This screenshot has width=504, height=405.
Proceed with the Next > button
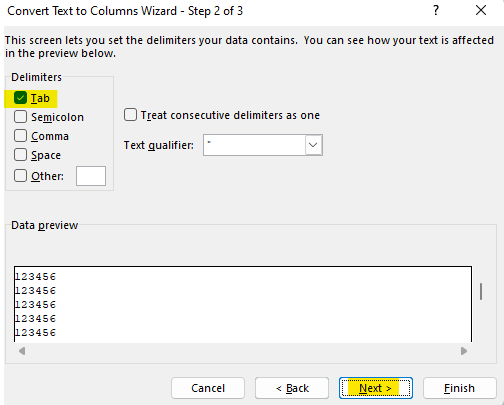point(376,388)
